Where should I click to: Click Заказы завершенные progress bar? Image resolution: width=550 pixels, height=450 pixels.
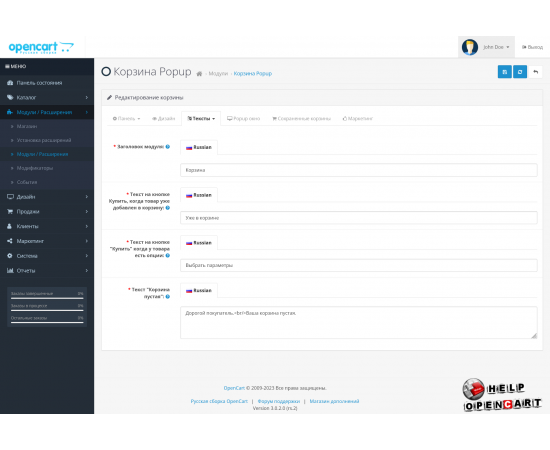[47, 298]
